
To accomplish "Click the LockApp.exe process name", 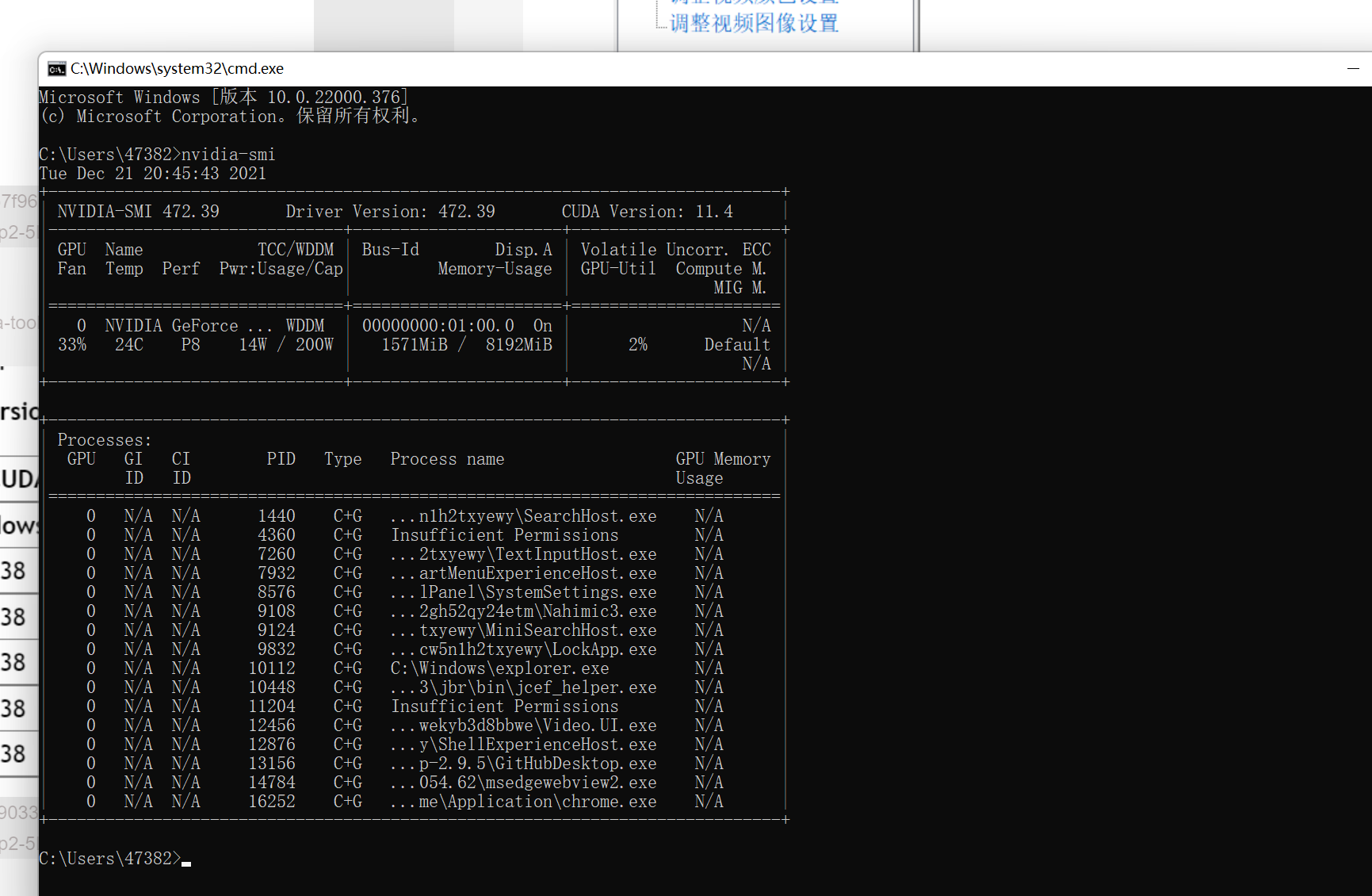I will tap(523, 649).
